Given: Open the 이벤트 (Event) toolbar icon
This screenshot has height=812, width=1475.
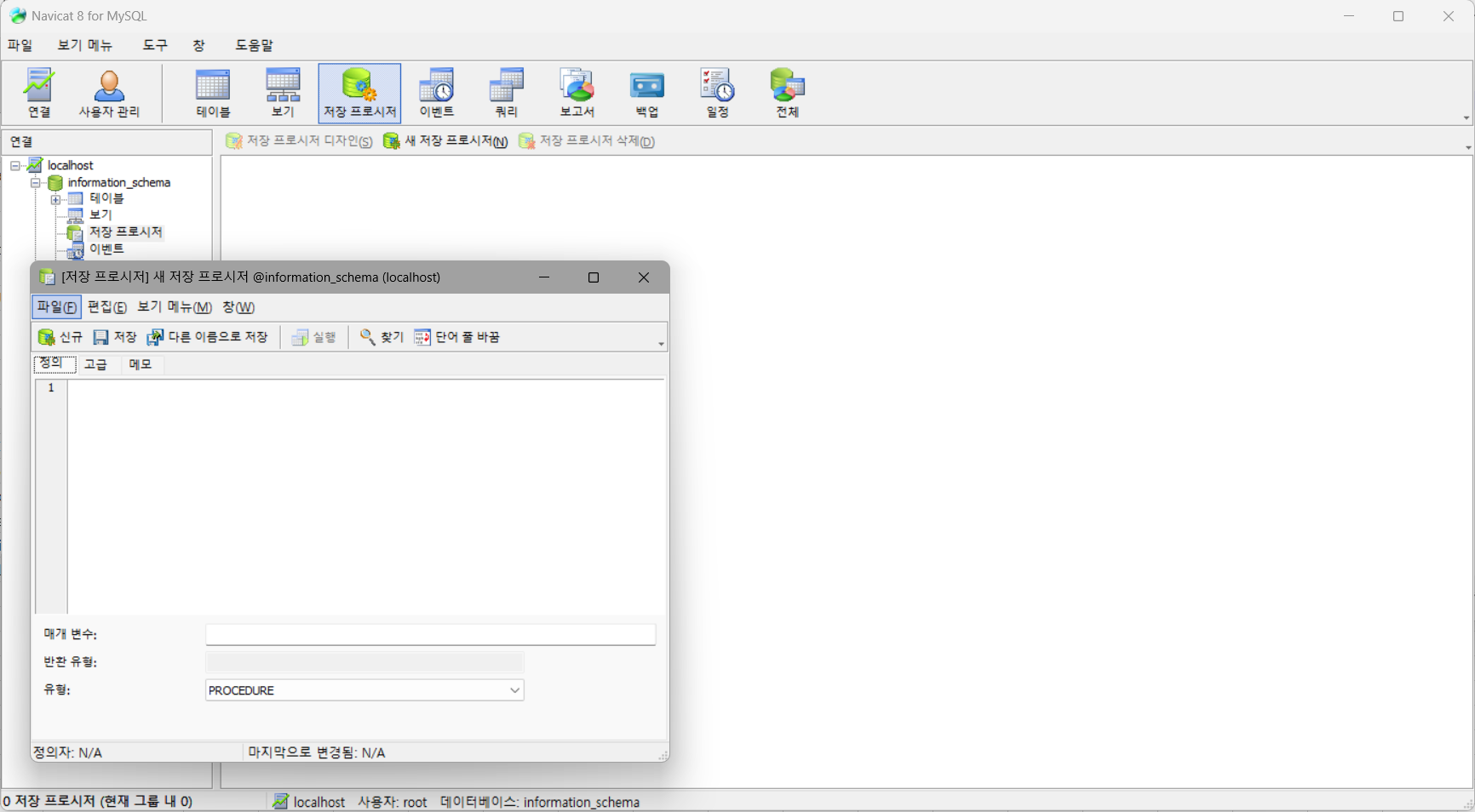Looking at the screenshot, I should (436, 92).
